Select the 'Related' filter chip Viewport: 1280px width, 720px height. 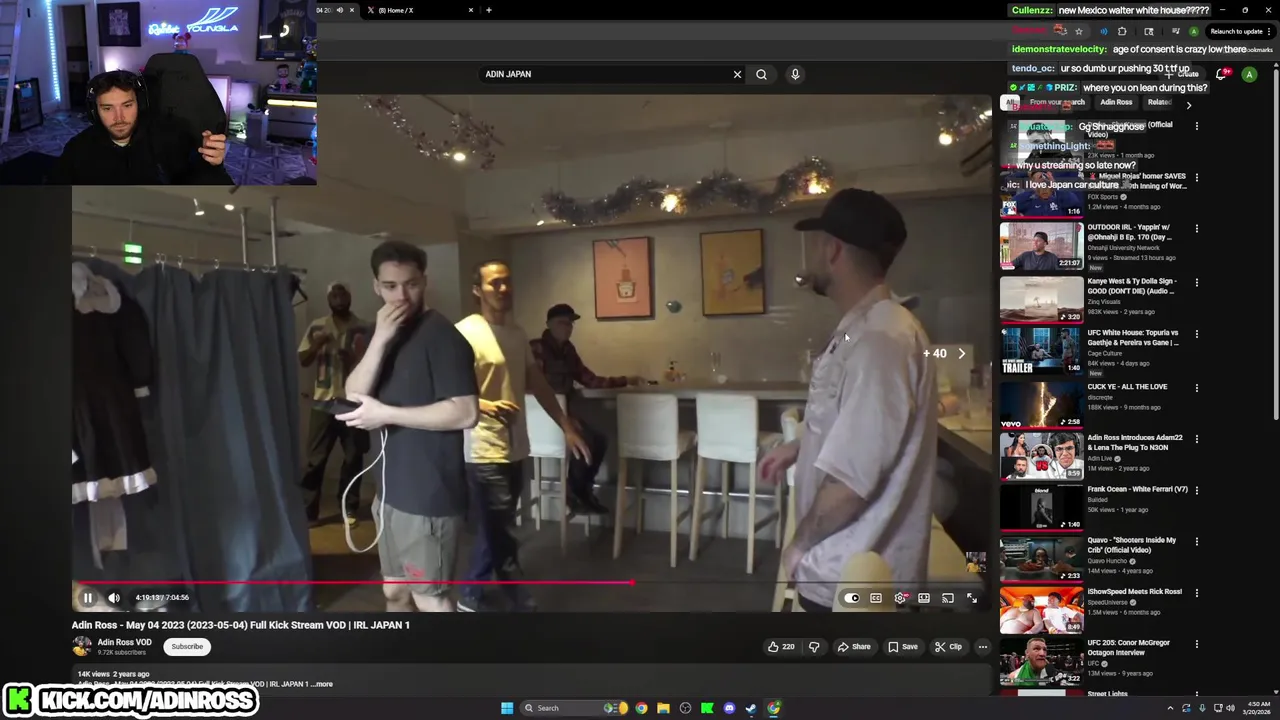[x=1160, y=102]
